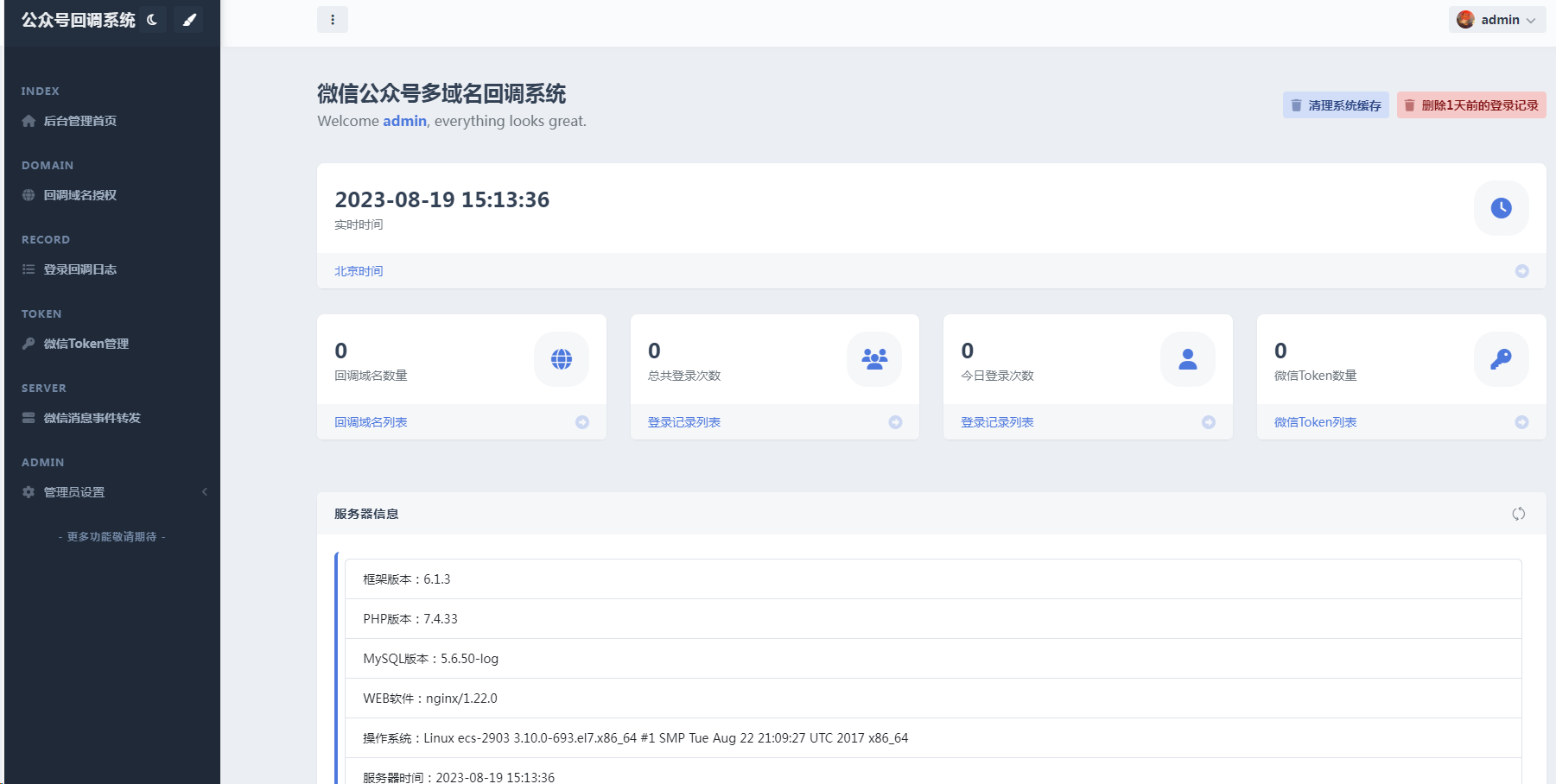The height and width of the screenshot is (784, 1556).
Task: Click gear icon beside 管理员设置
Action: [x=29, y=492]
